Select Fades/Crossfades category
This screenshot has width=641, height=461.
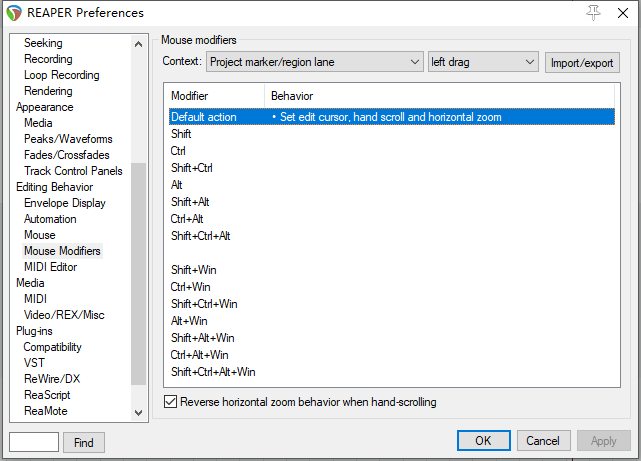[67, 155]
